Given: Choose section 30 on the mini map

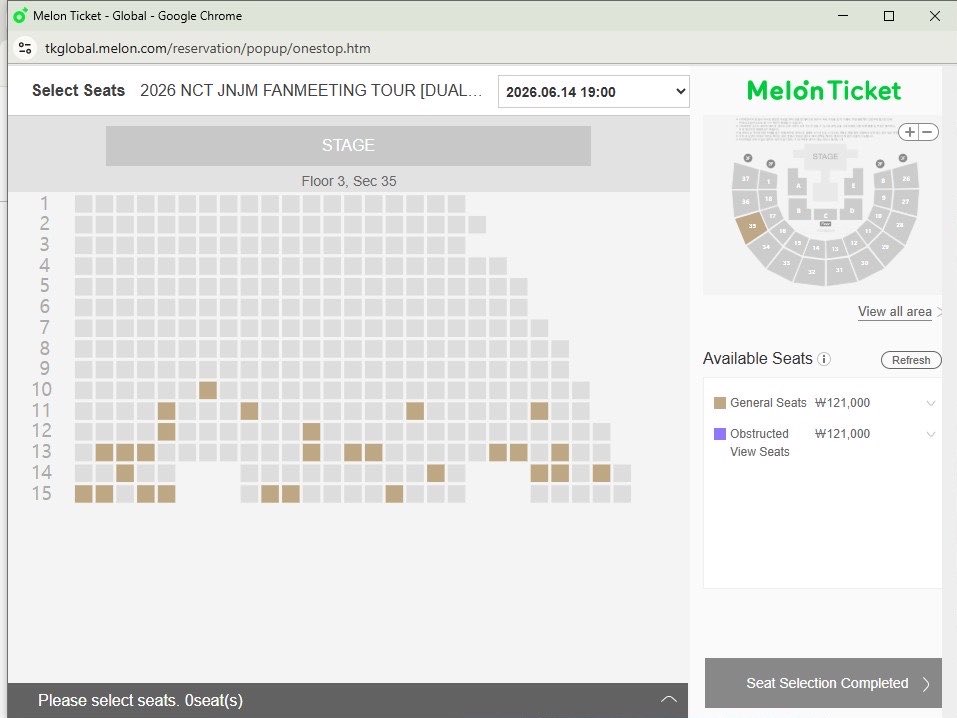Looking at the screenshot, I should click(x=864, y=263).
